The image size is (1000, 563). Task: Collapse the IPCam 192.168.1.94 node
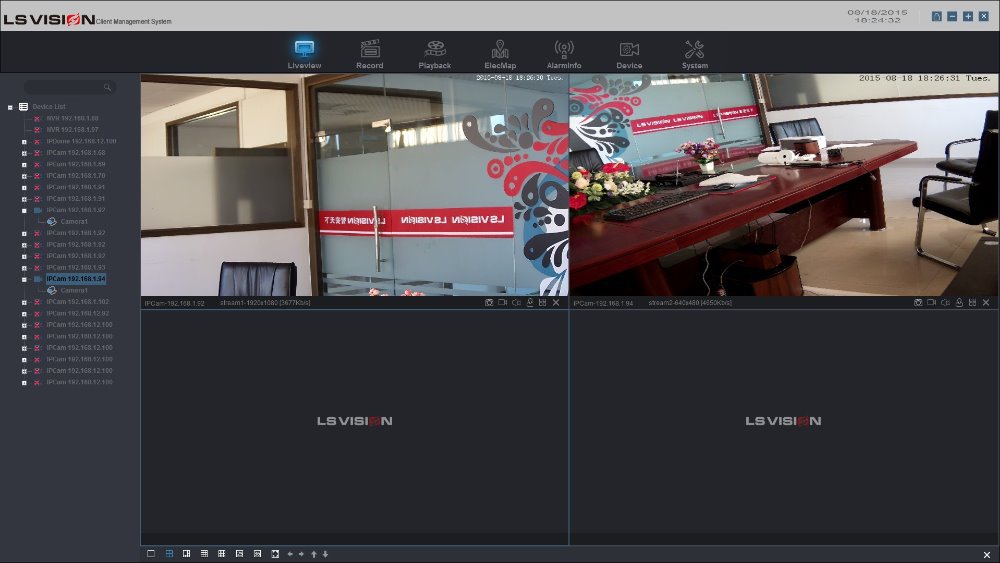24,279
